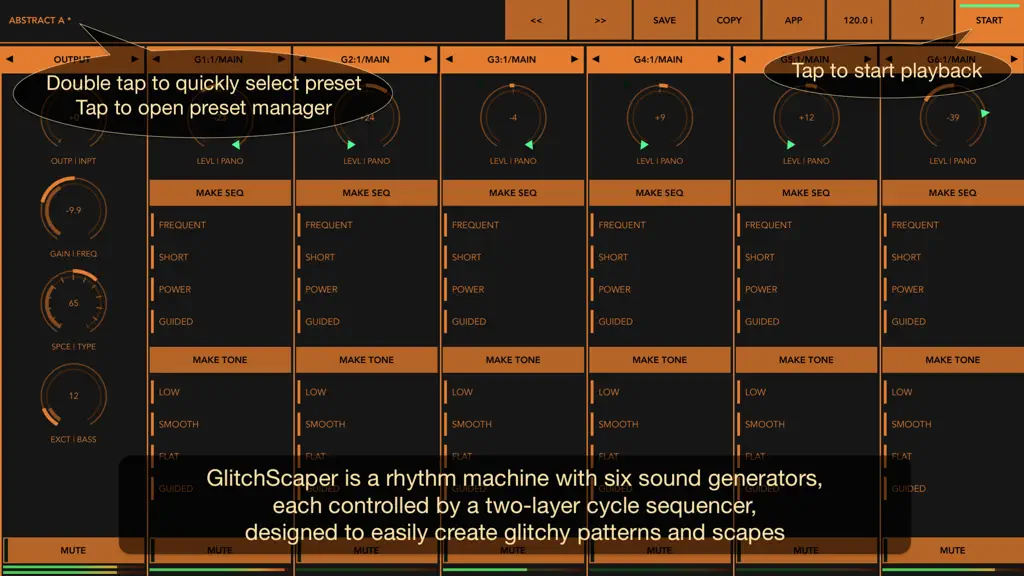Click the >> next preset button
Viewport: 1024px width, 576px height.
600,20
